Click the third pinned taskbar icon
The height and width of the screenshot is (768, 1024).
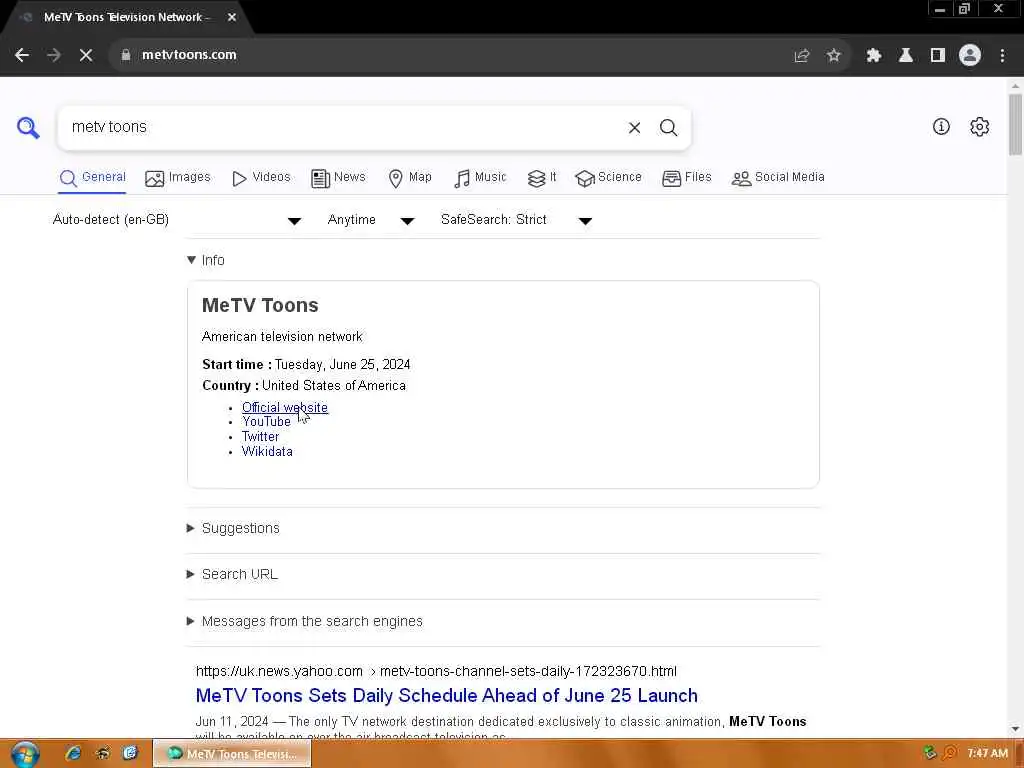click(131, 754)
